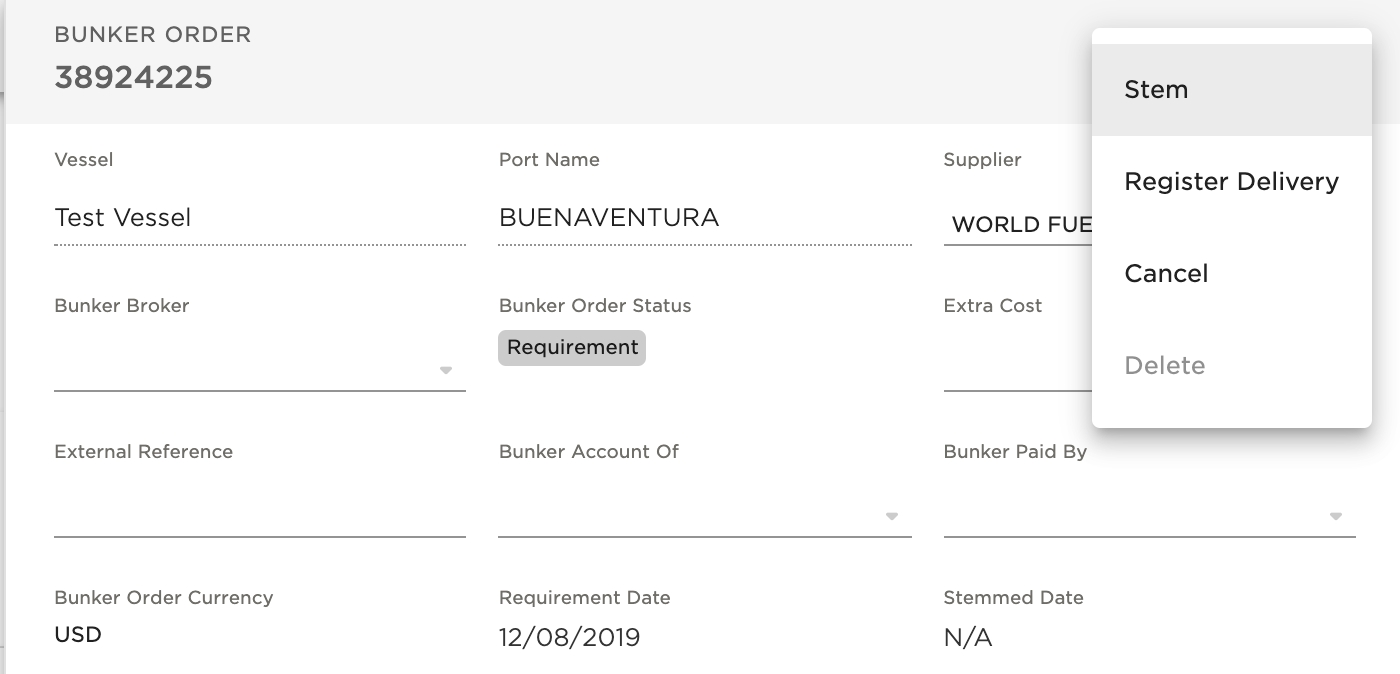Click the Port Name field BUENAVENTURA

point(704,218)
